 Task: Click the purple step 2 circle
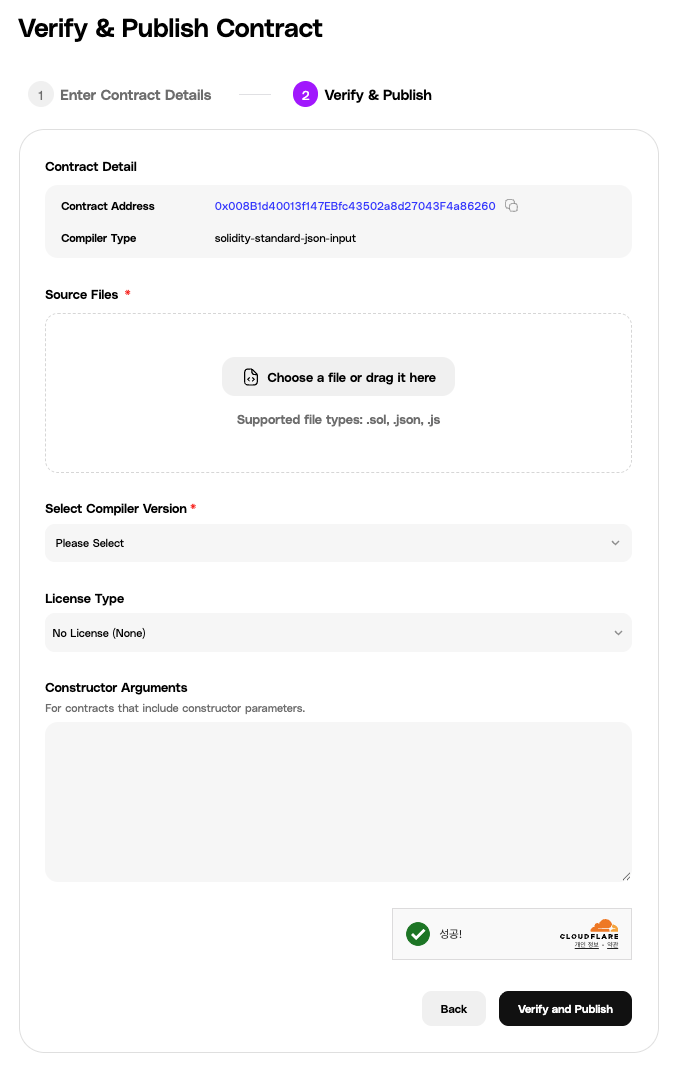(x=305, y=95)
